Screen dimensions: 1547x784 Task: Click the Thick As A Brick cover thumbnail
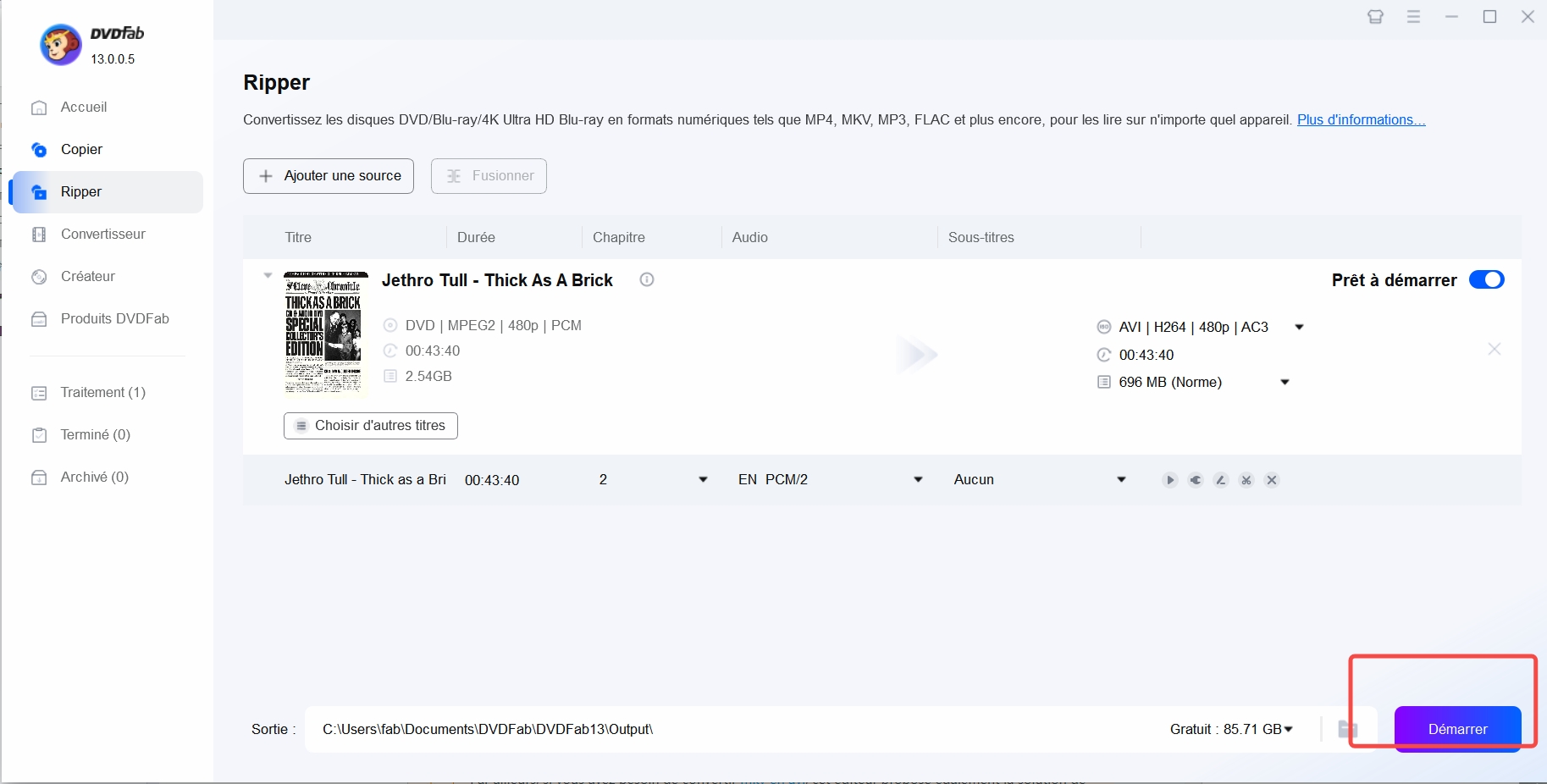(x=326, y=333)
